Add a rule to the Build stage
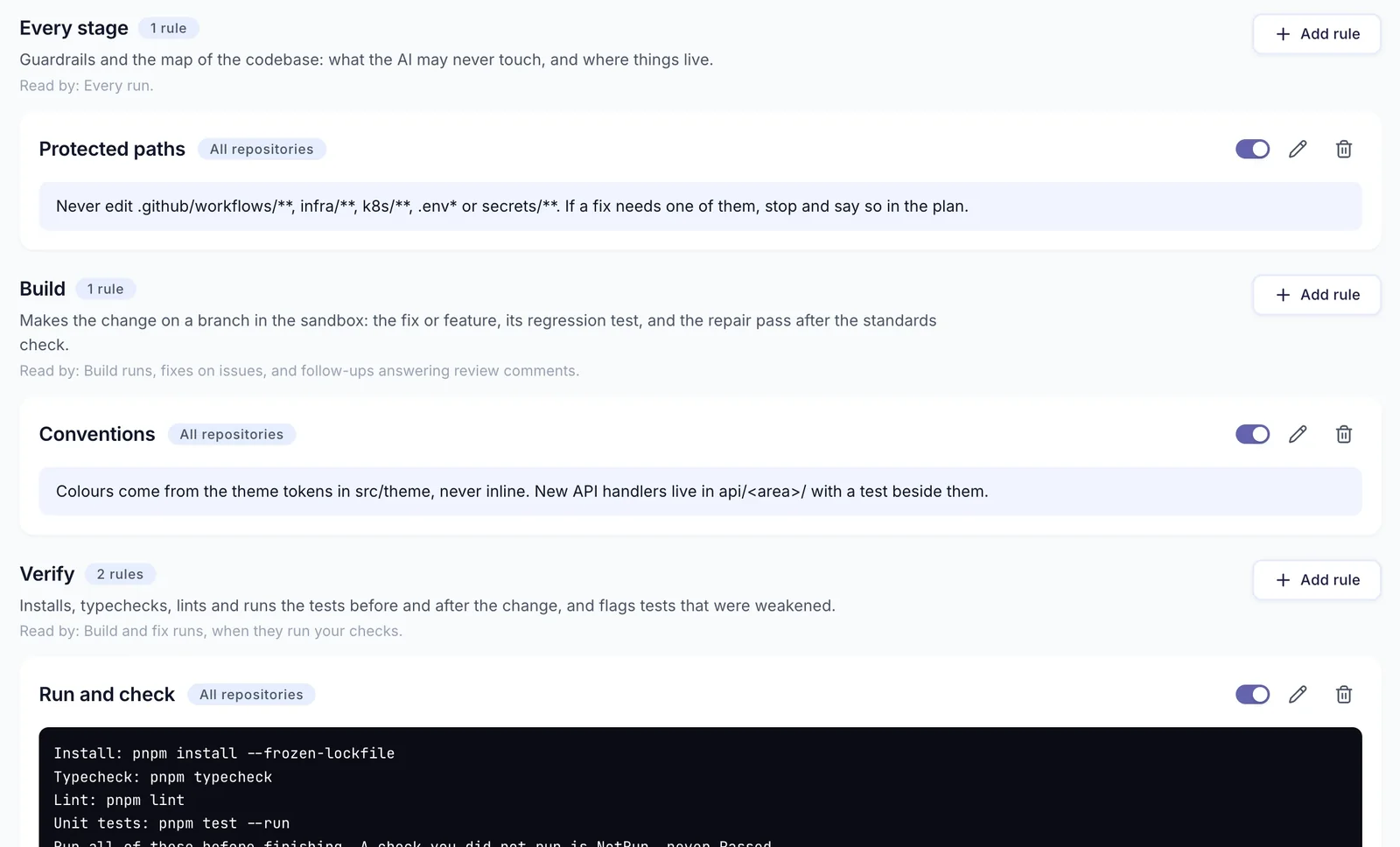 (1316, 295)
